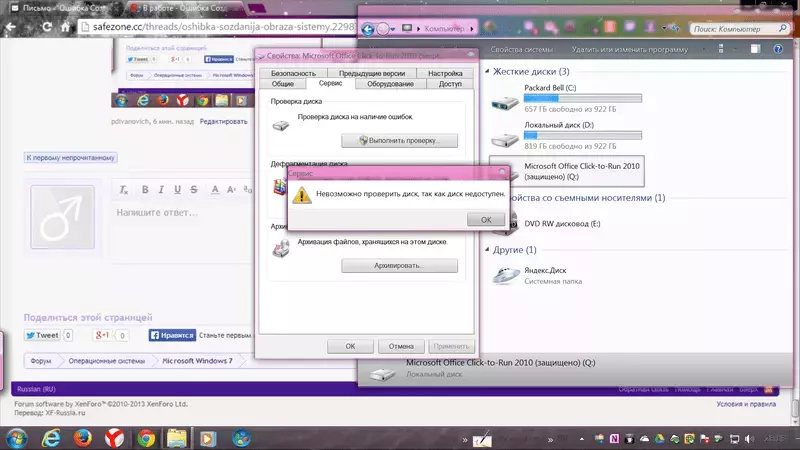Click the Редактировать link in forum post
The height and width of the screenshot is (450, 800).
tap(223, 121)
